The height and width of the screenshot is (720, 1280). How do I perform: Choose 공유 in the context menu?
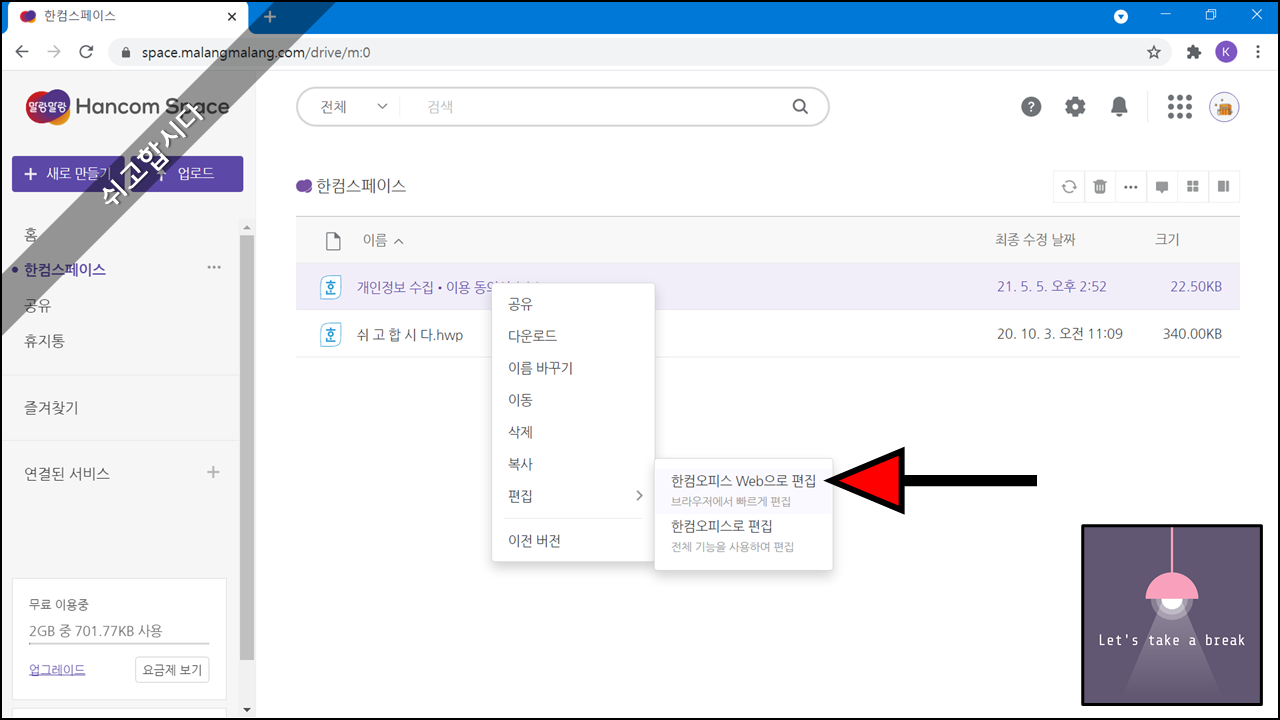(573, 304)
